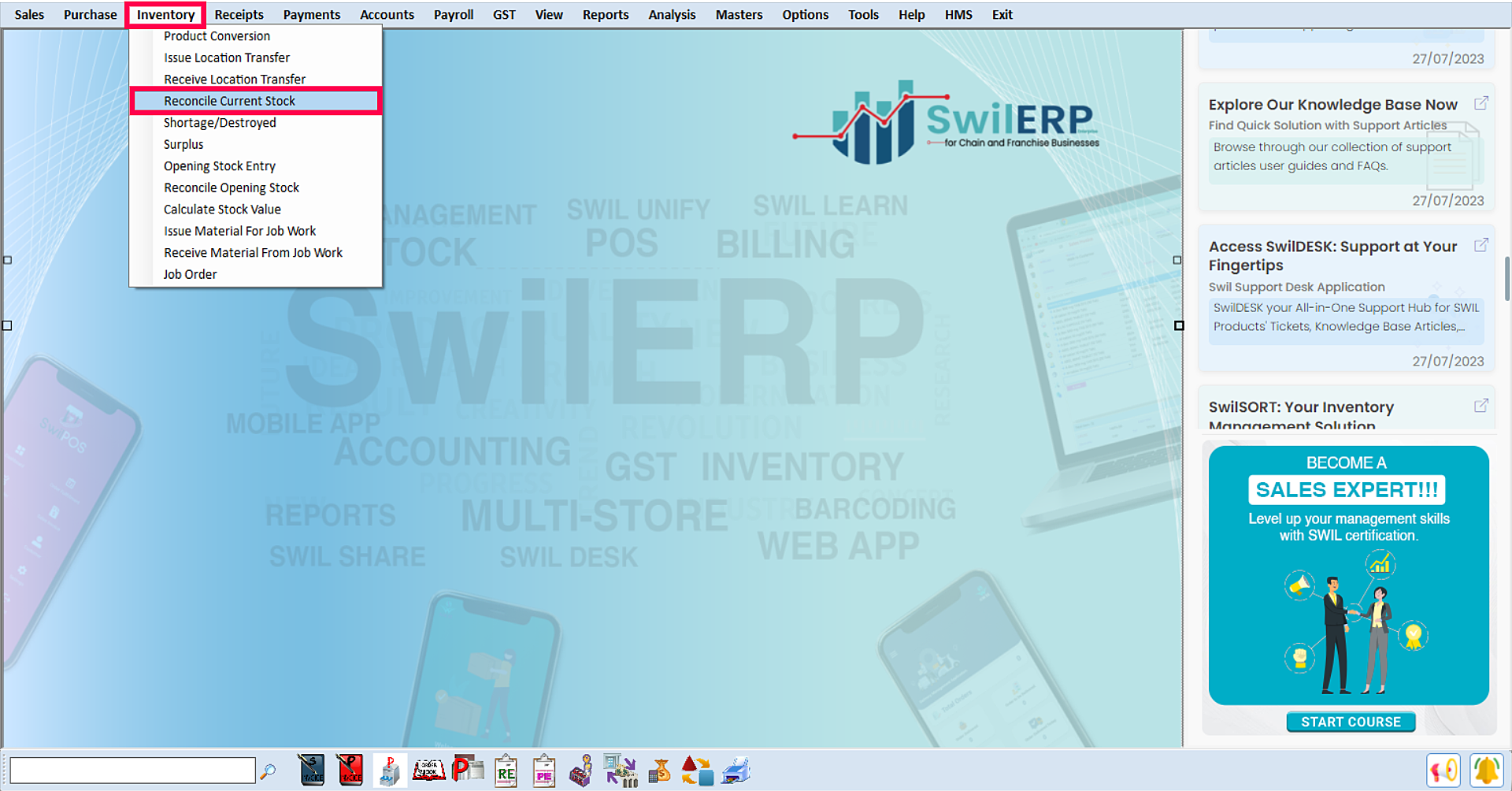Click the purple toolbox person icon
The height and width of the screenshot is (791, 1512).
click(x=581, y=771)
